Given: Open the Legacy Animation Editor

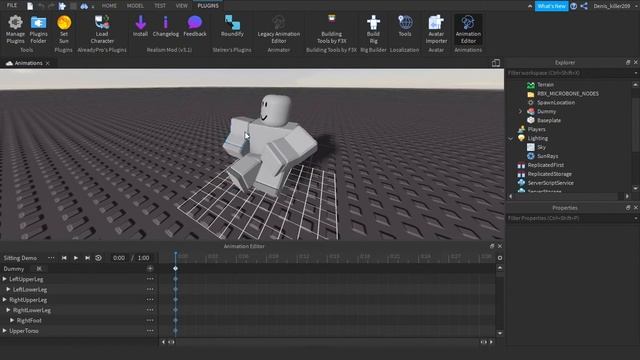Looking at the screenshot, I should [278, 29].
